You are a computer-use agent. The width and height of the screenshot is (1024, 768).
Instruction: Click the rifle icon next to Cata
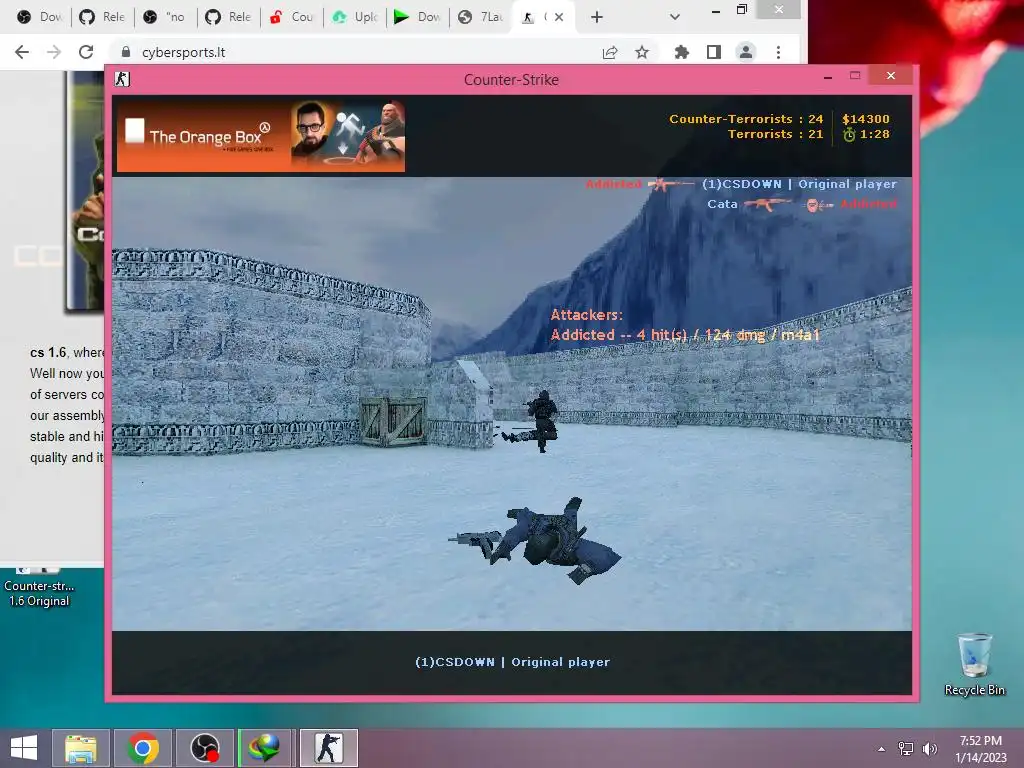[767, 204]
